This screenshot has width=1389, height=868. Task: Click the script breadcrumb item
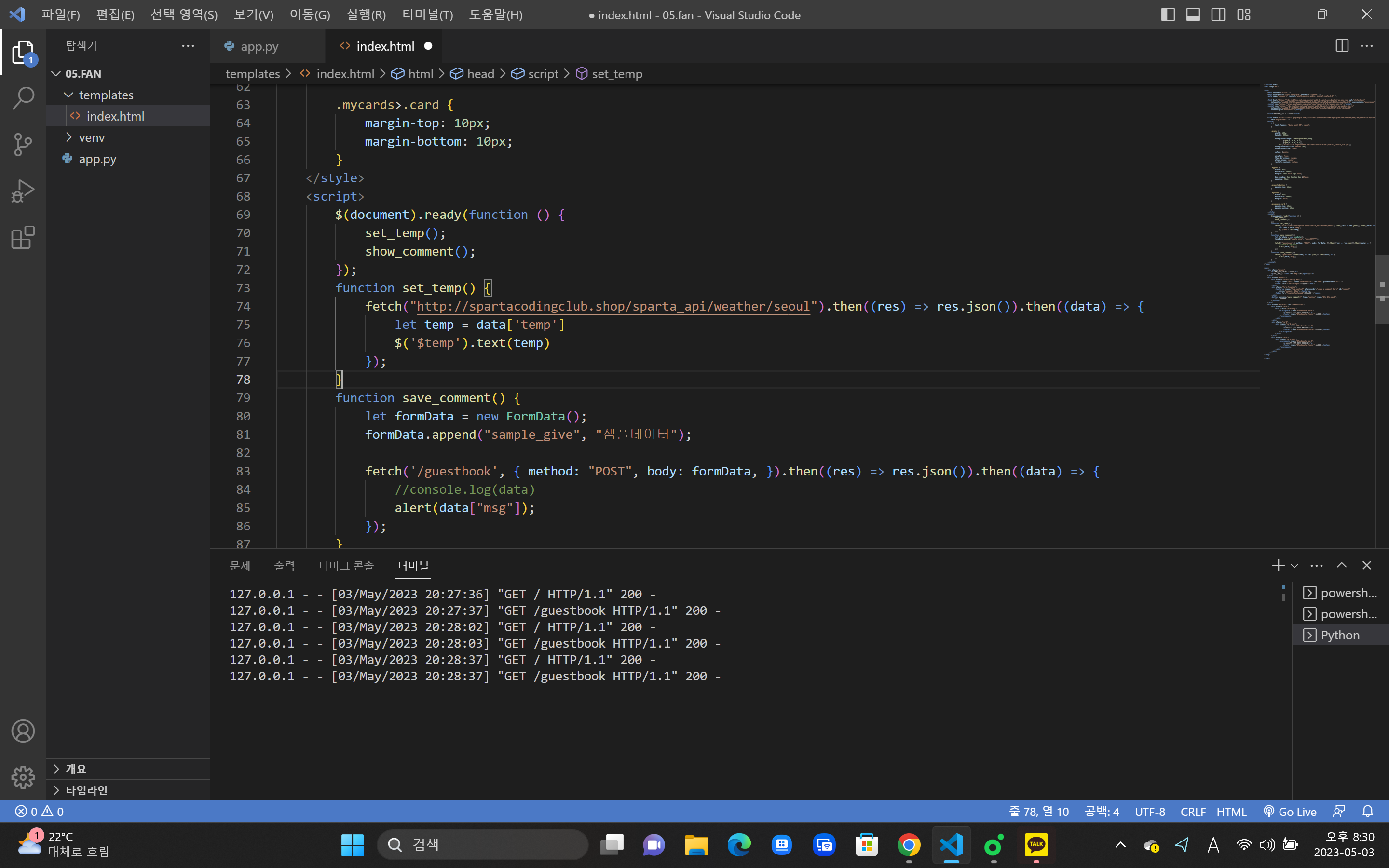click(534, 73)
